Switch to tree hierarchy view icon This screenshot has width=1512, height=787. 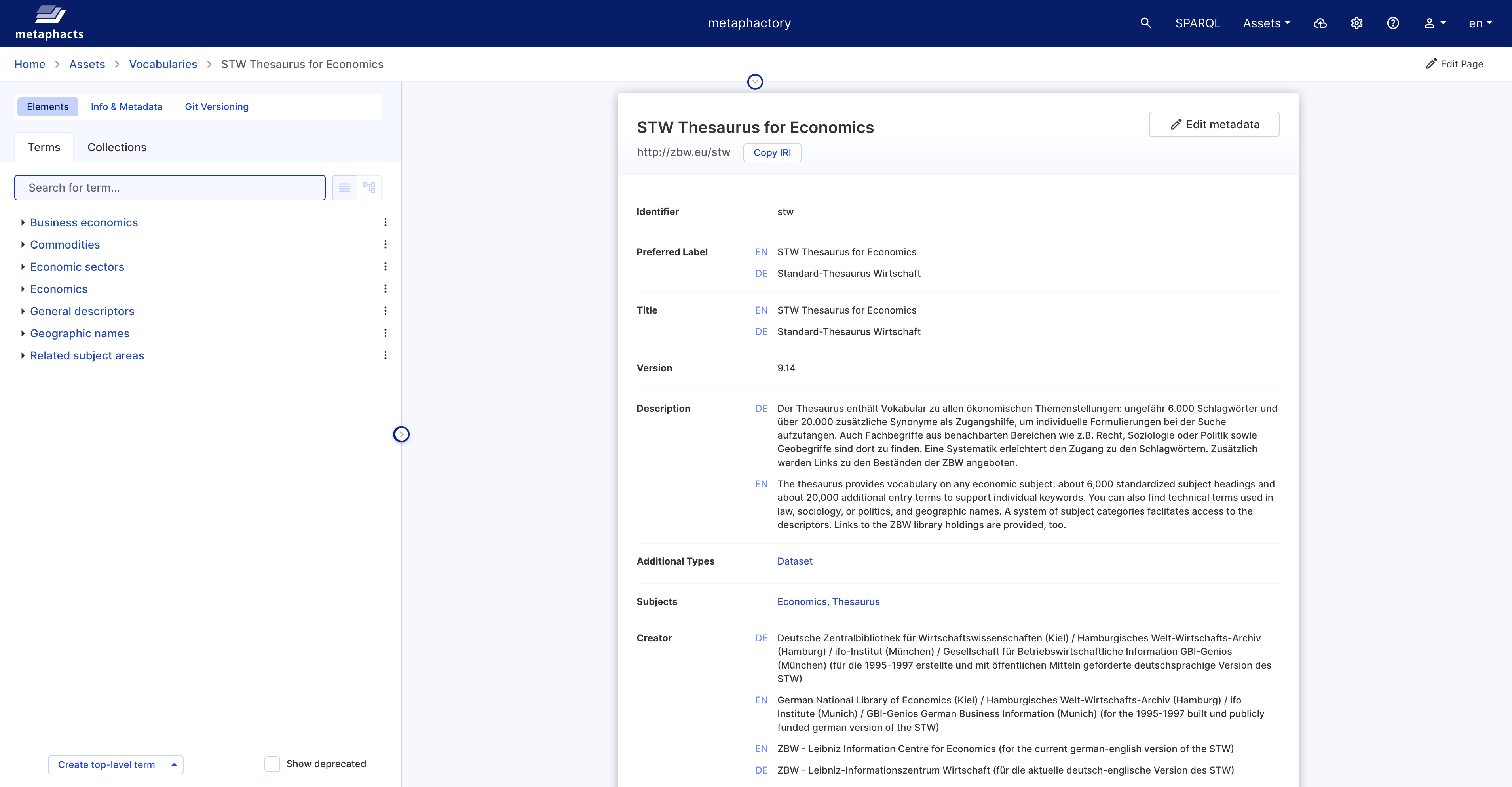369,188
